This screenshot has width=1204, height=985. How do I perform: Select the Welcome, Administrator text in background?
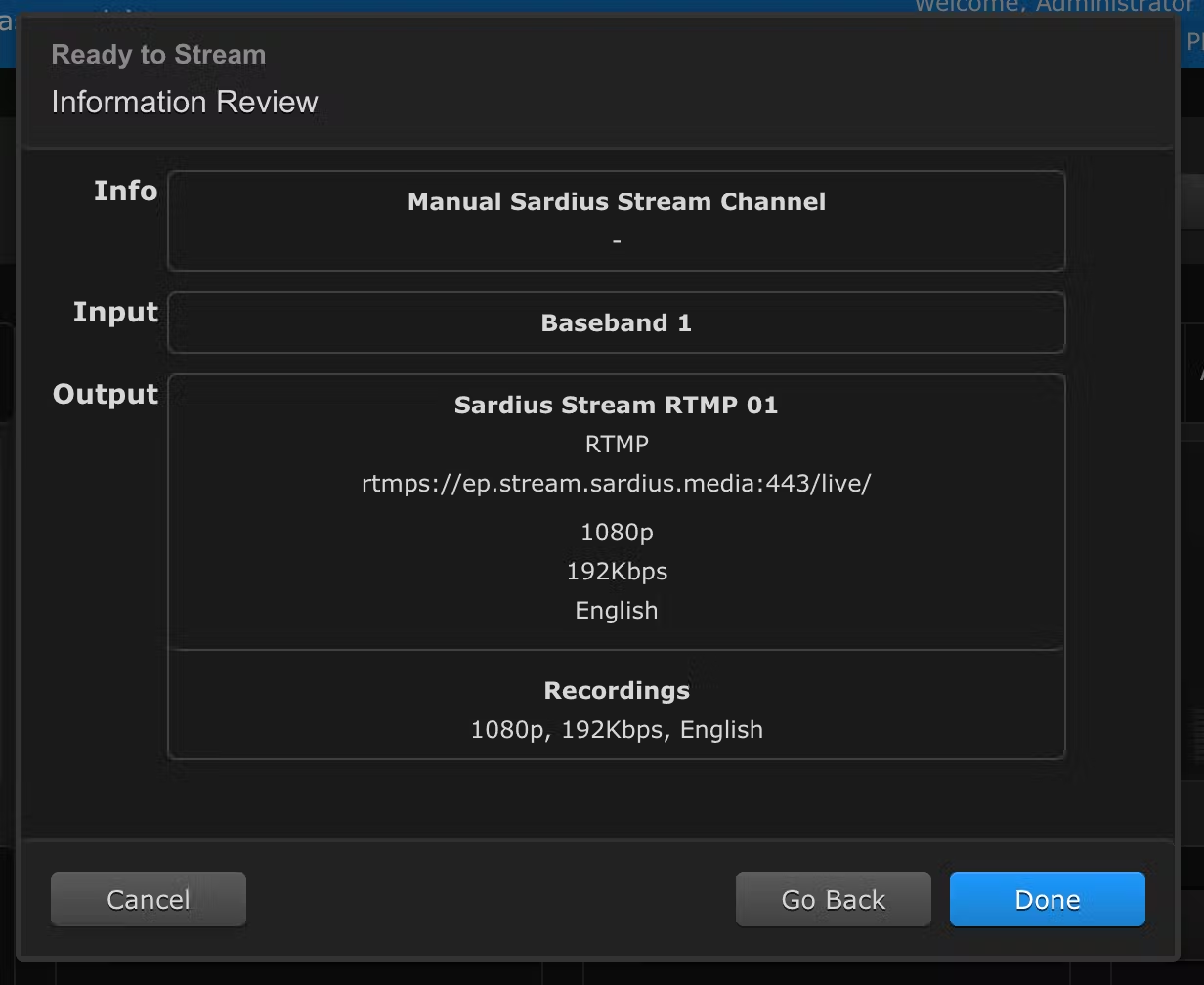point(1053,6)
